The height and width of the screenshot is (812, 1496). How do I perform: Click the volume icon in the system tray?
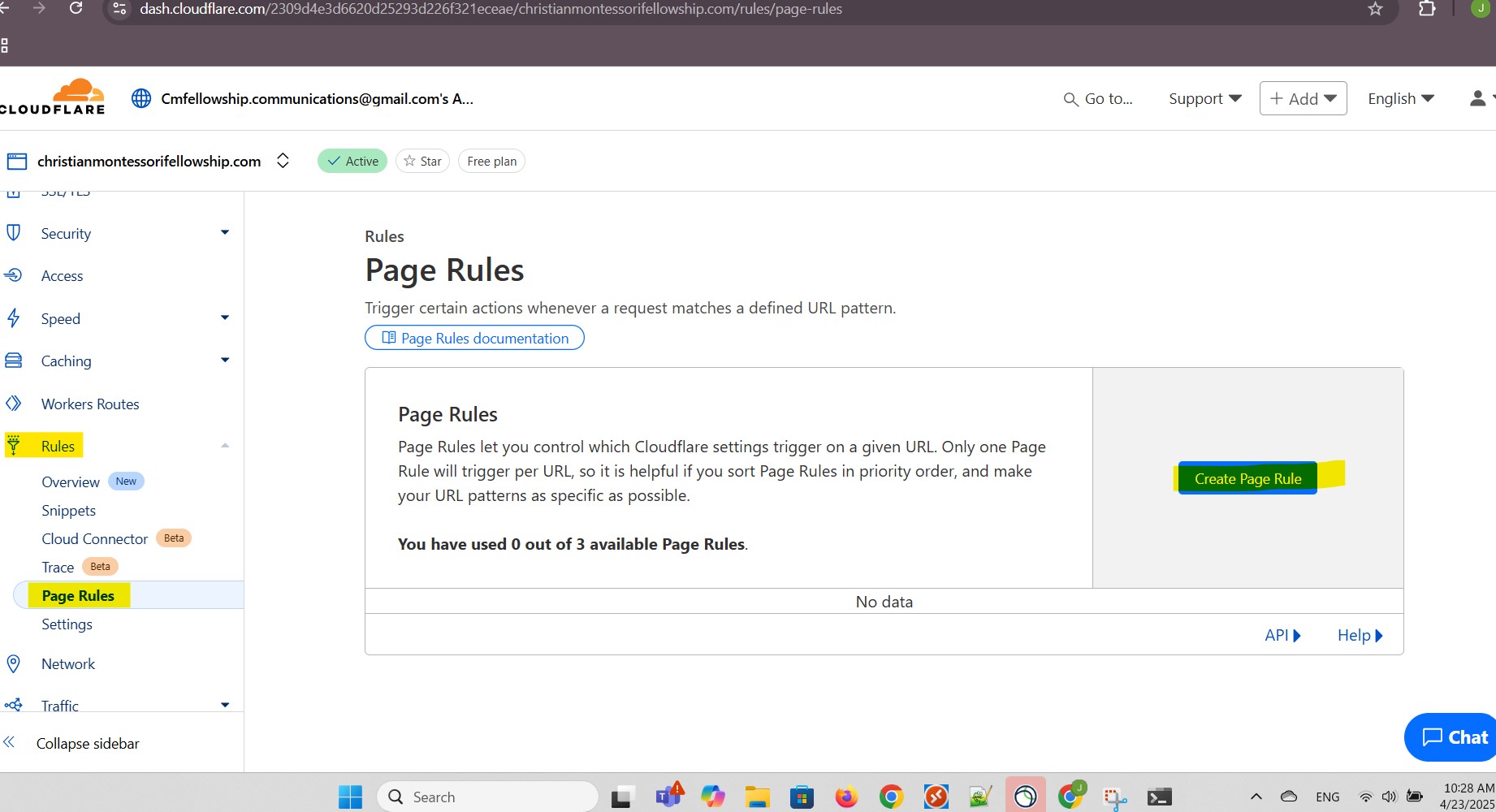click(x=1390, y=797)
